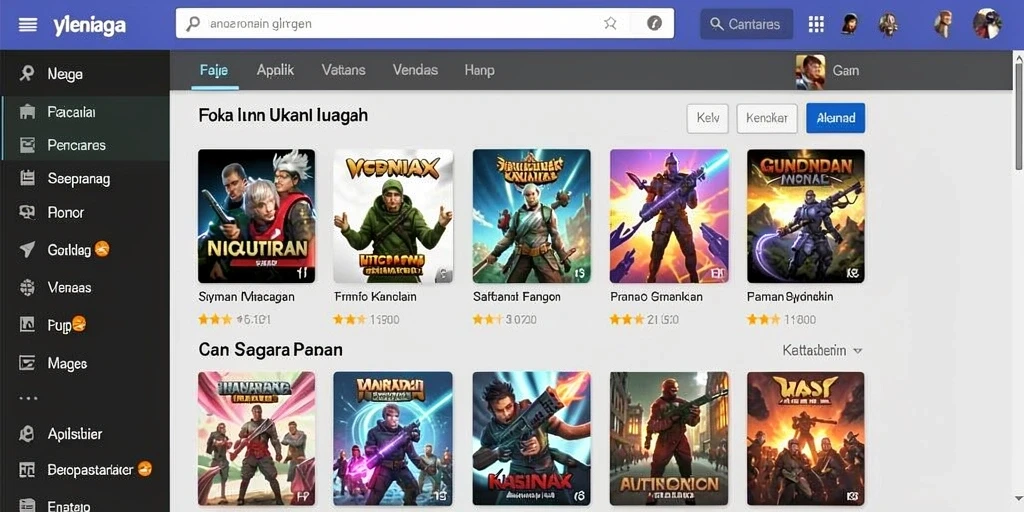Open the Frnnfo Kanclain game thumbnail
The height and width of the screenshot is (512, 1024).
click(393, 216)
